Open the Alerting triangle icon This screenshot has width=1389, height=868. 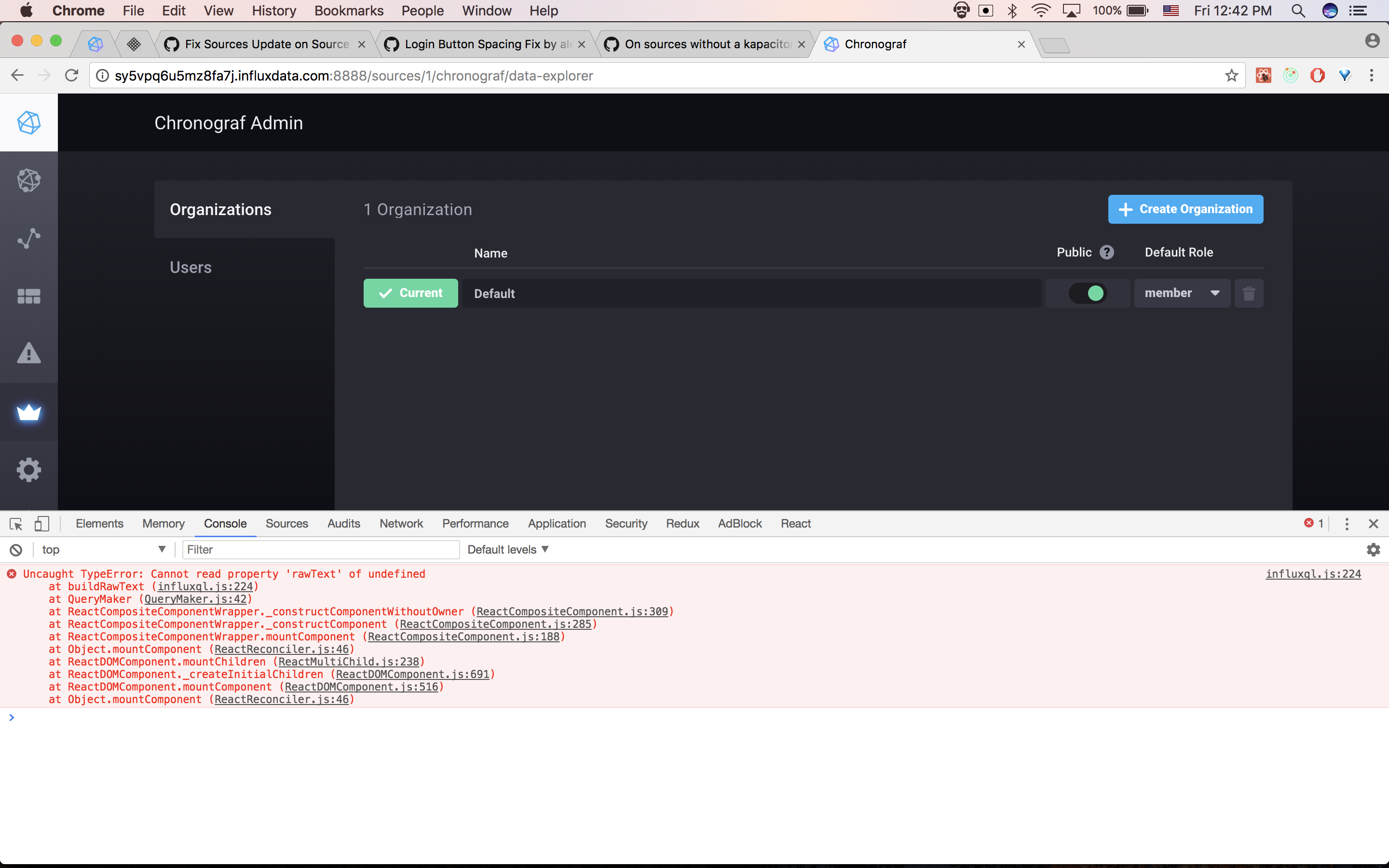coord(29,353)
